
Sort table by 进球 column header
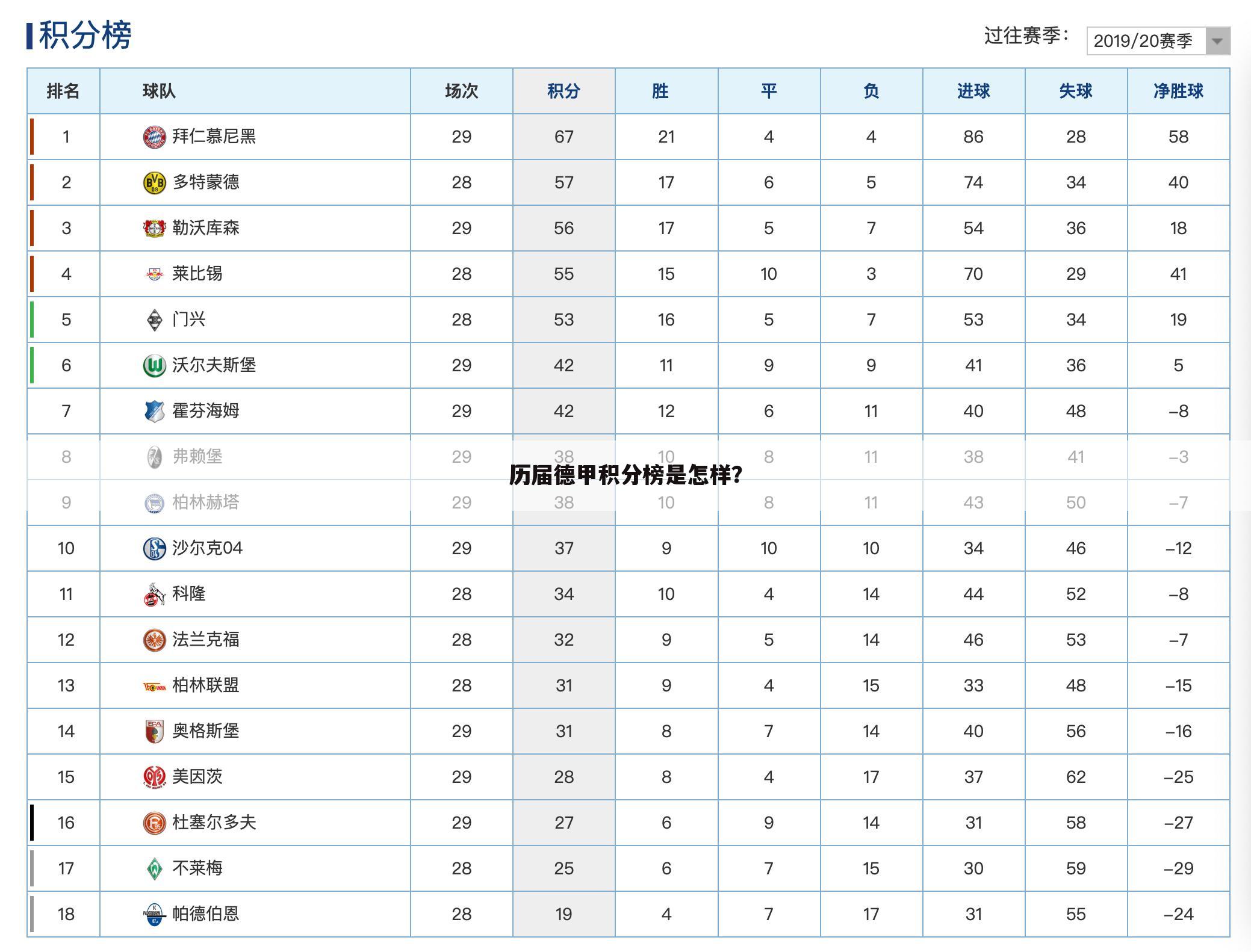973,91
